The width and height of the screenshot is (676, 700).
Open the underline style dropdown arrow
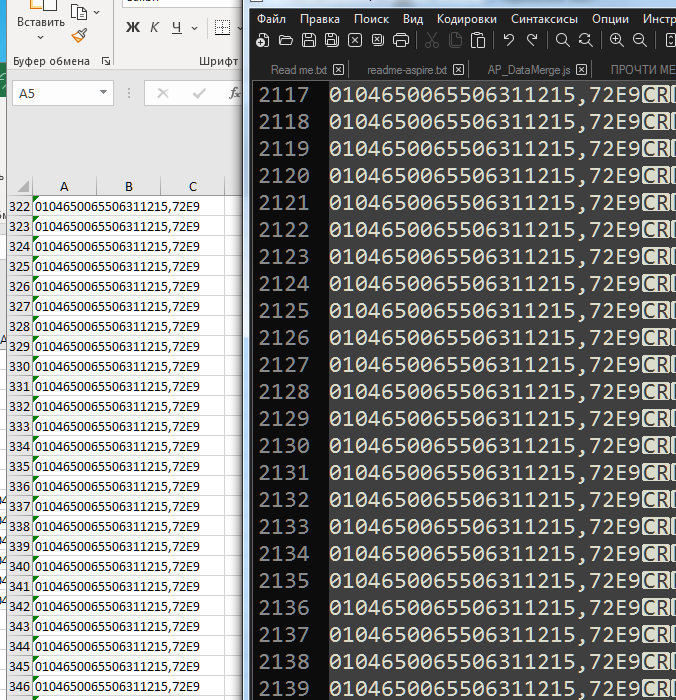(195, 28)
